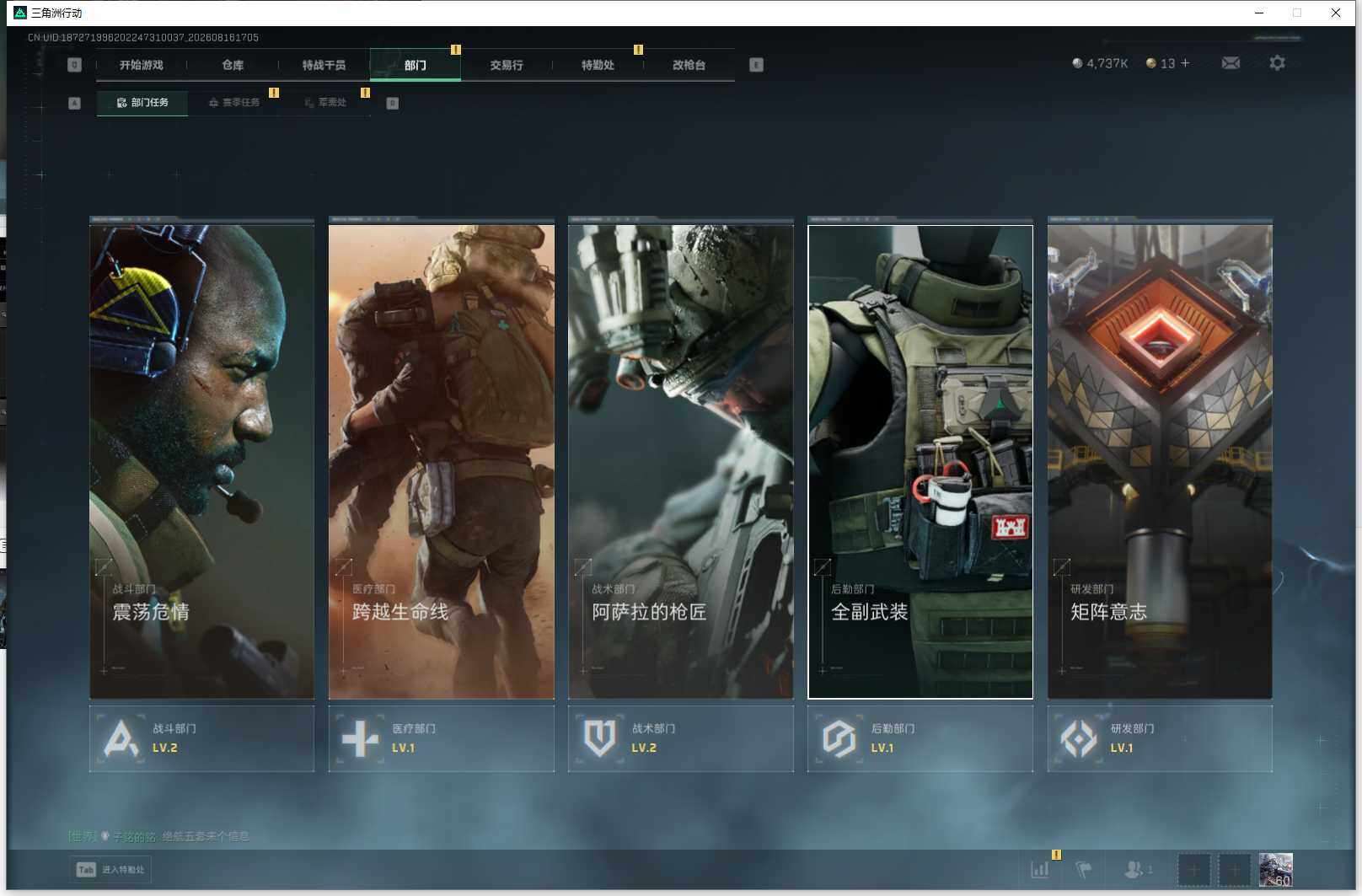Open the 特战干员 tab

coord(324,65)
